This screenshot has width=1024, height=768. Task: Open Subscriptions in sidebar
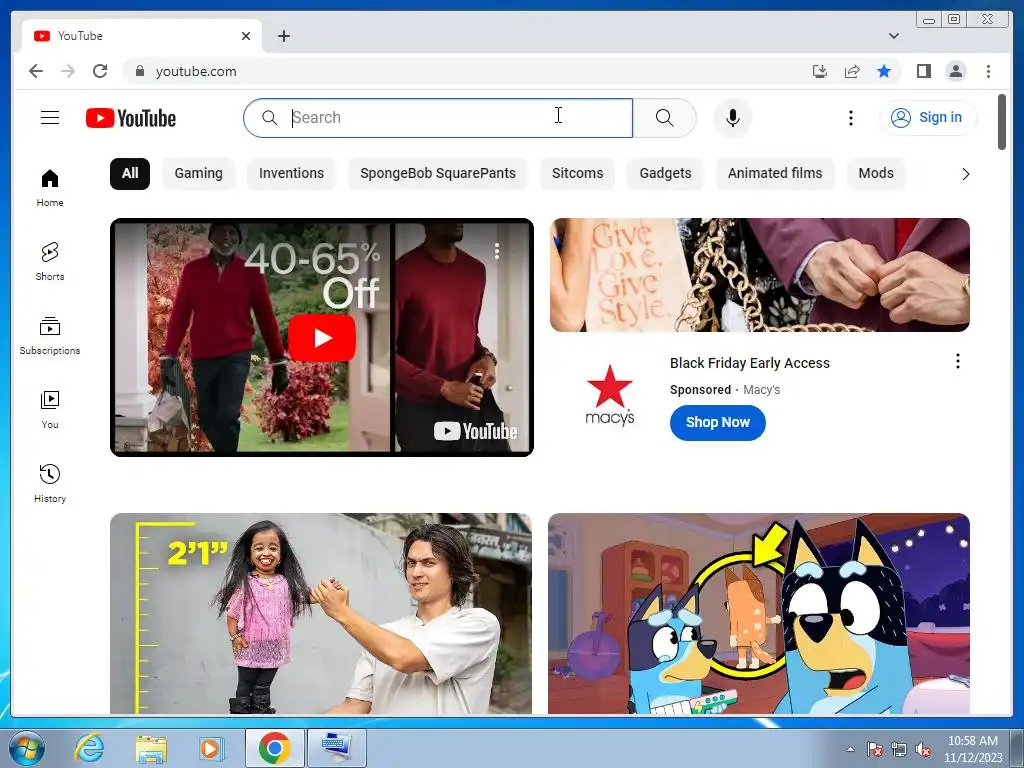point(50,336)
